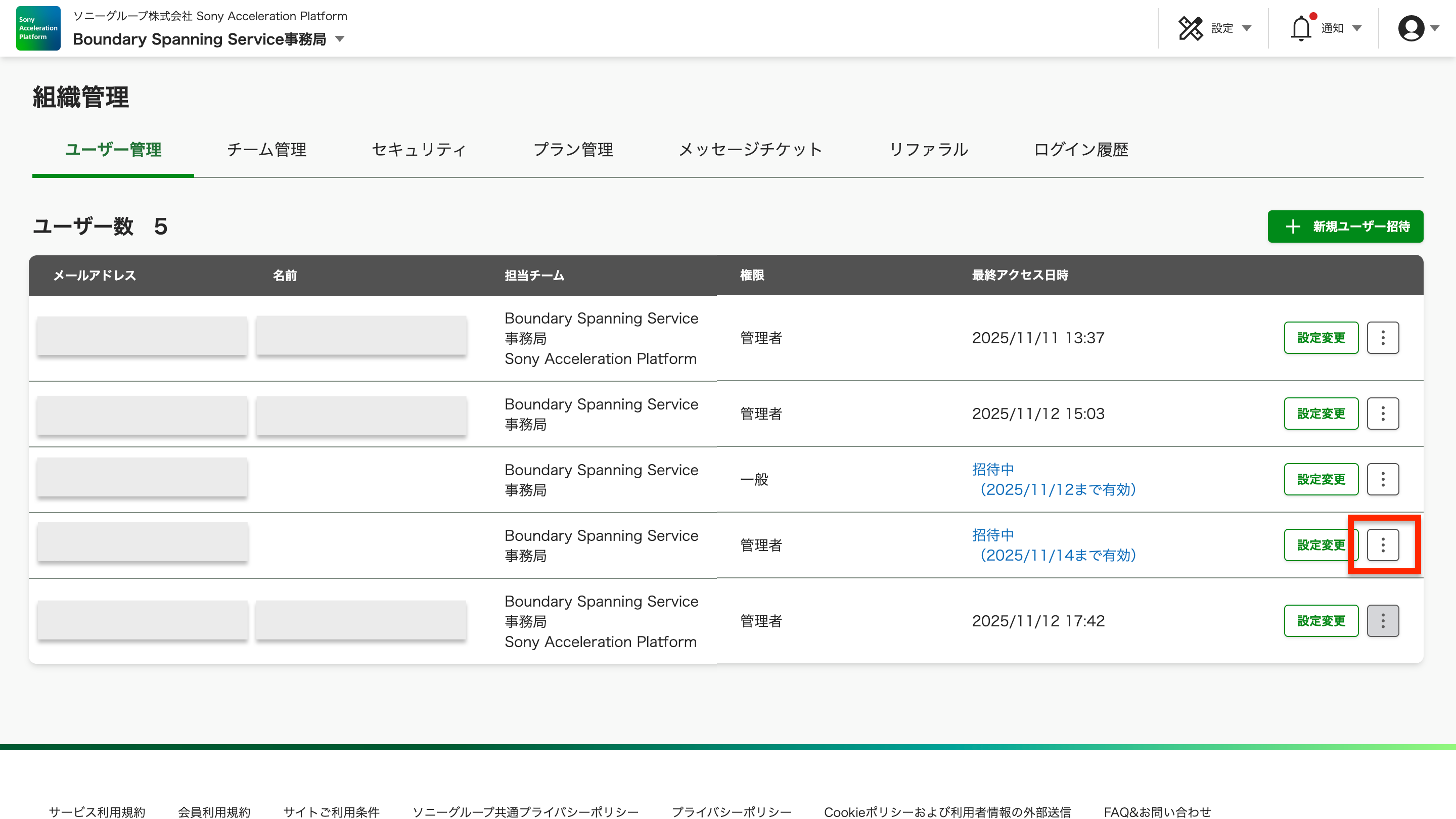Screen dimensions: 1456x819
Task: Click 招待中 link valid until 2025/11/12
Action: coord(992,469)
